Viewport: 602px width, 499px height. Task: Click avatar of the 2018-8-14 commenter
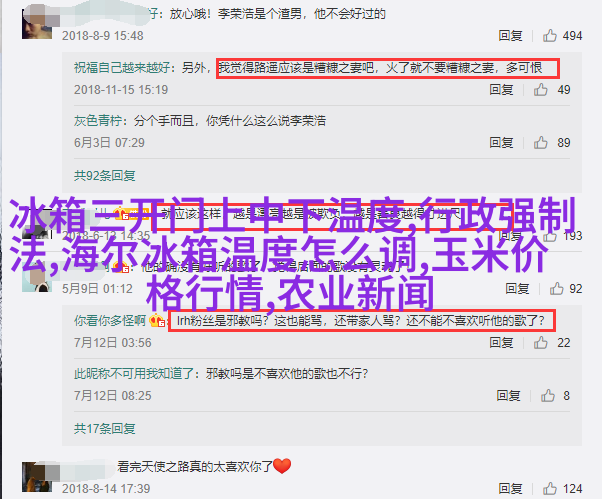[36, 477]
